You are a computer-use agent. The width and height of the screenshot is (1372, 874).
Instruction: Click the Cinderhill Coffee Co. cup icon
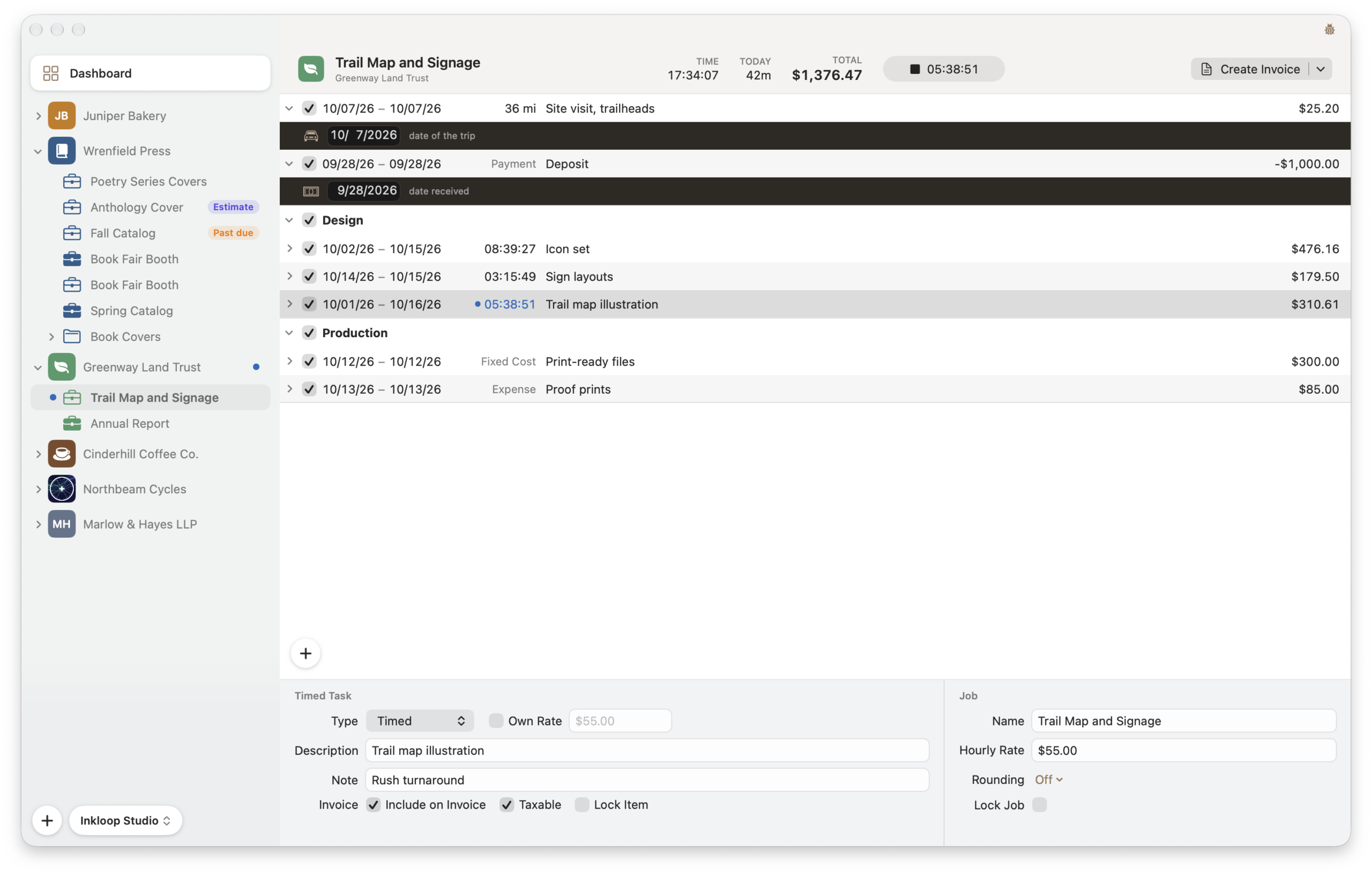(x=62, y=454)
